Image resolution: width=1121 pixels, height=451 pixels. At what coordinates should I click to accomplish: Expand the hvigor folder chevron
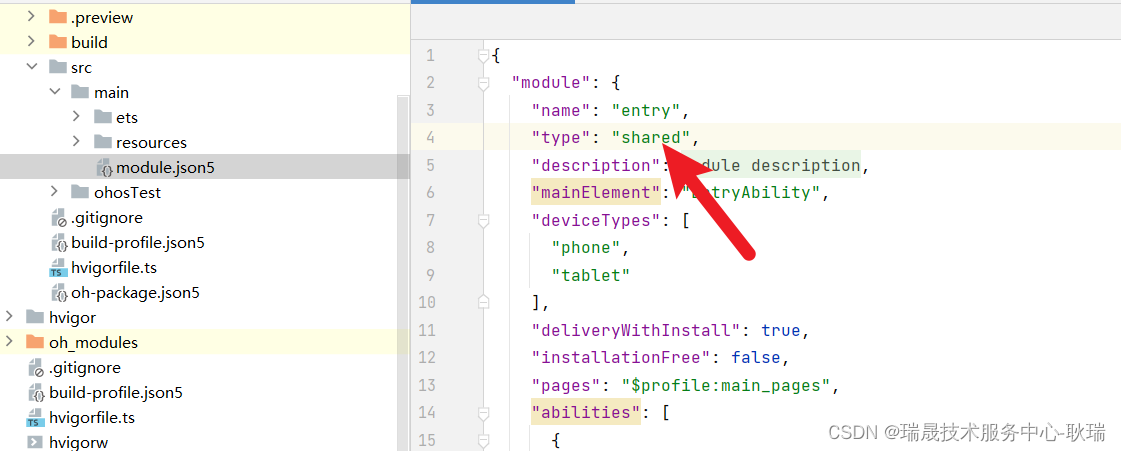[x=9, y=316]
